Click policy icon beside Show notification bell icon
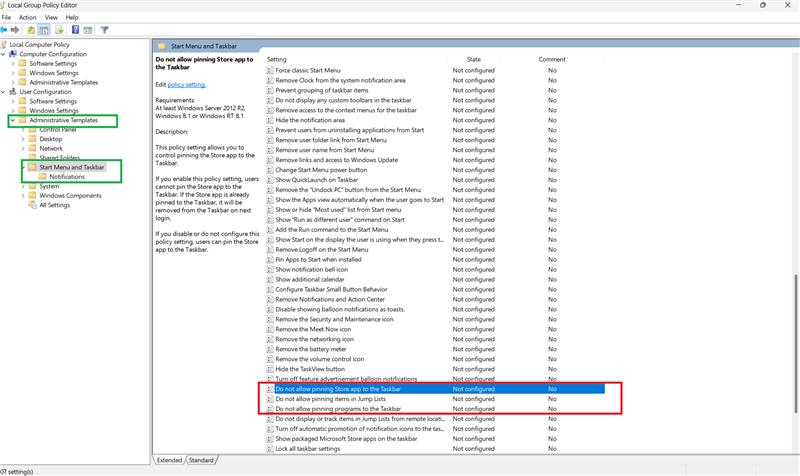The width and height of the screenshot is (800, 476). coord(270,269)
